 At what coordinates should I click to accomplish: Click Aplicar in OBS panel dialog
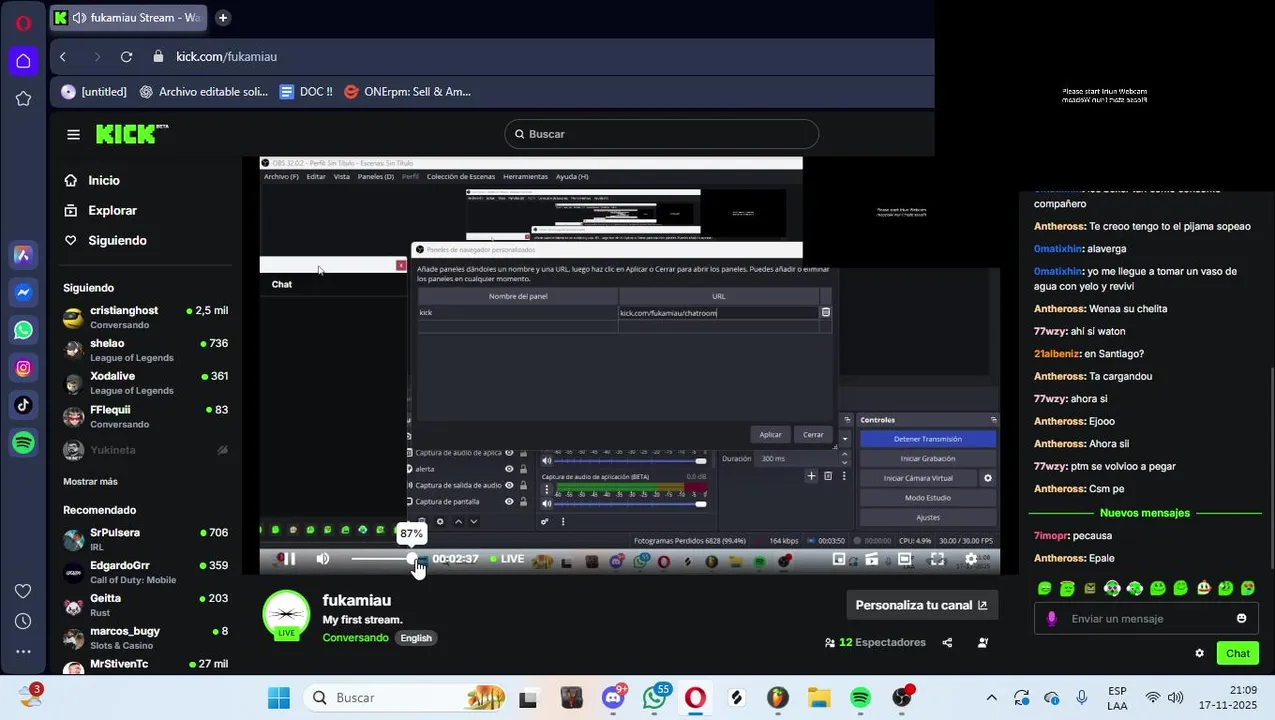[x=770, y=434]
